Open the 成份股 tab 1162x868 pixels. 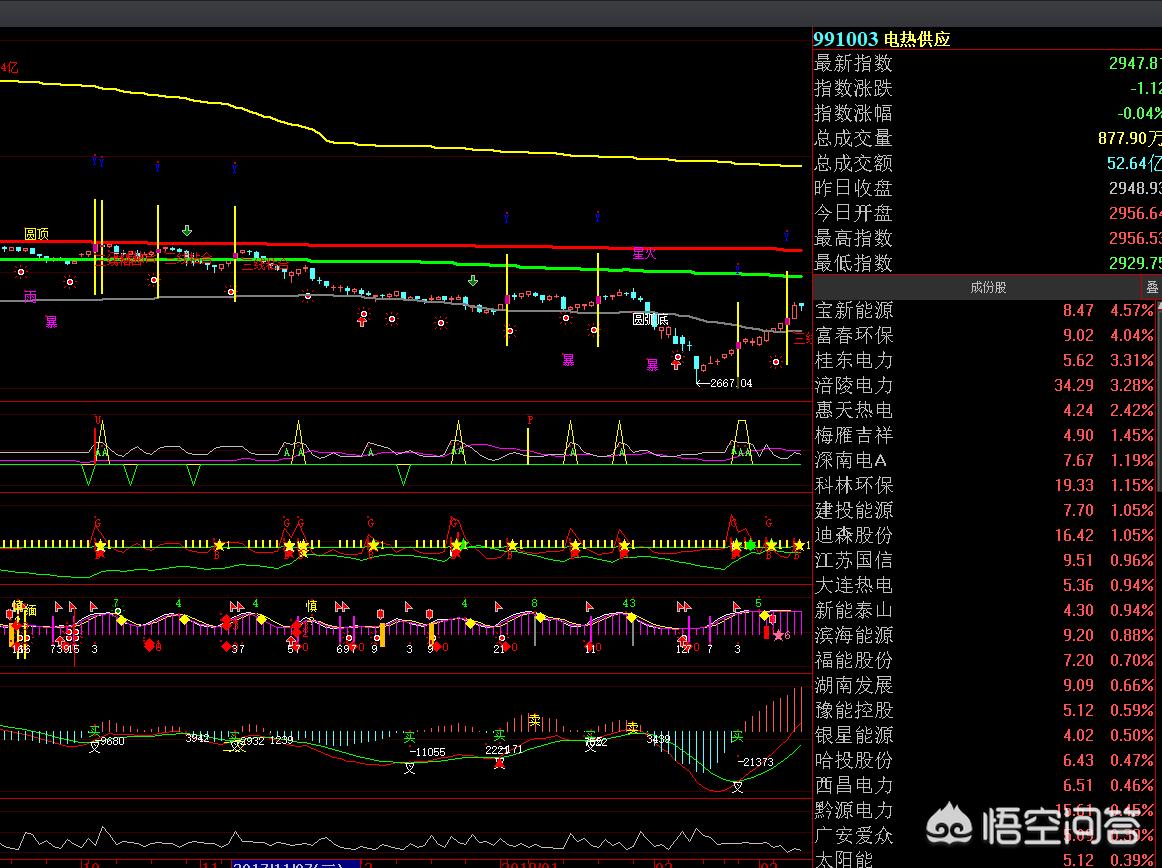coord(988,288)
